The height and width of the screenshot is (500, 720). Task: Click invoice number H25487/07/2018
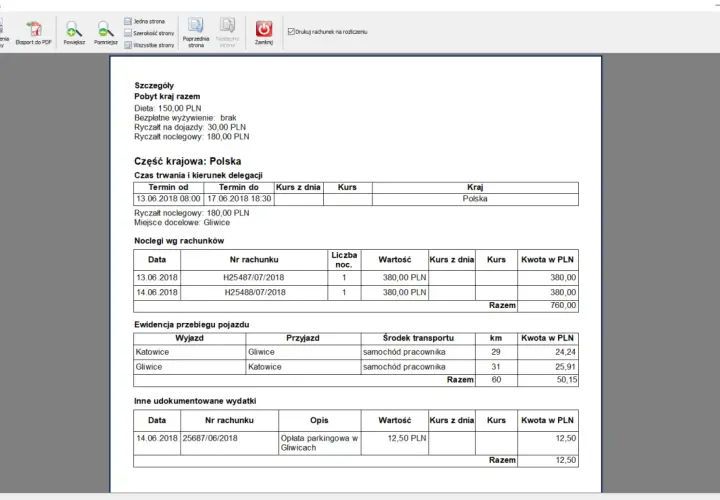coord(254,278)
